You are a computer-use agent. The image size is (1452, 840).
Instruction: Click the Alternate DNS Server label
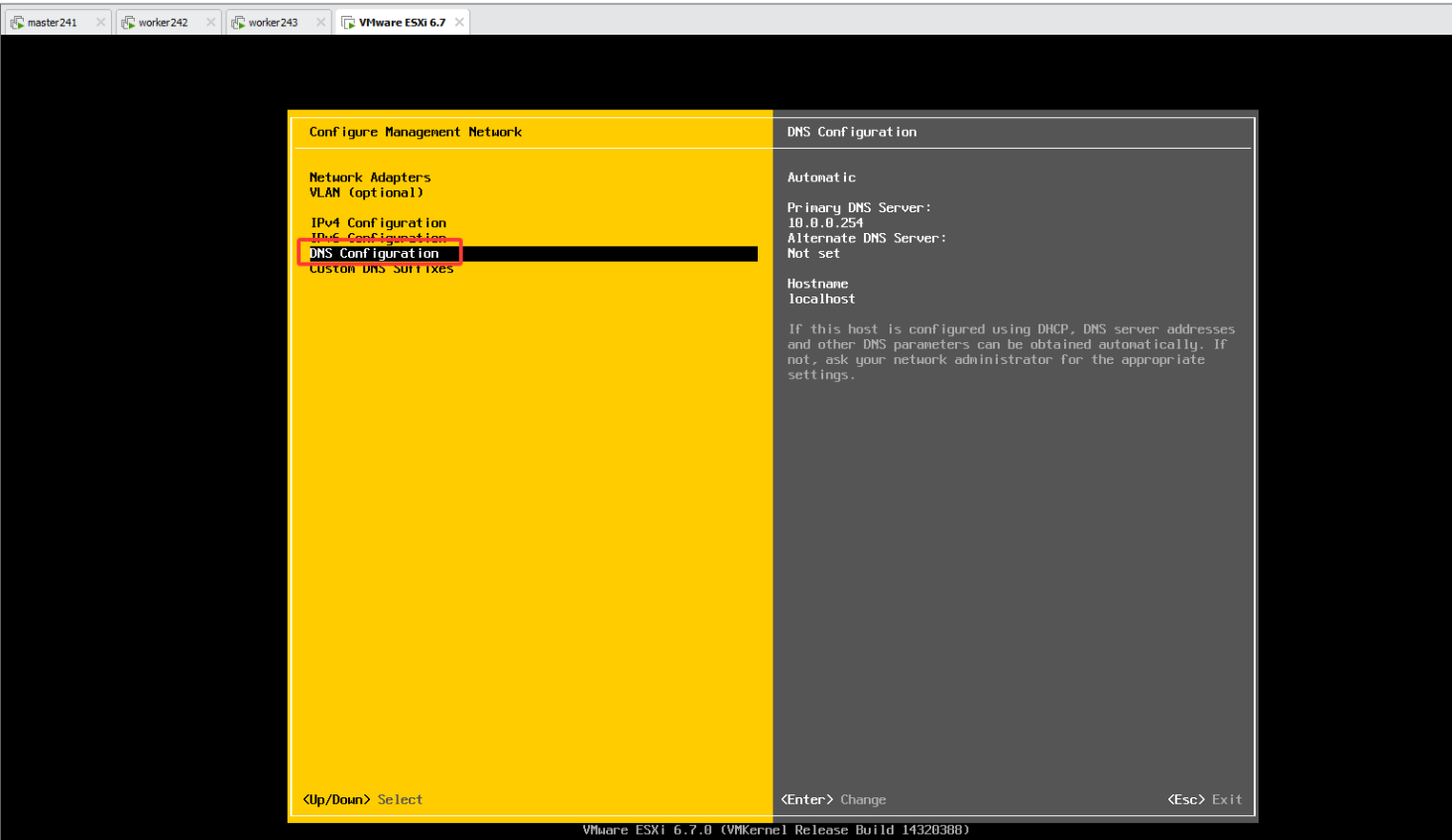coord(867,238)
